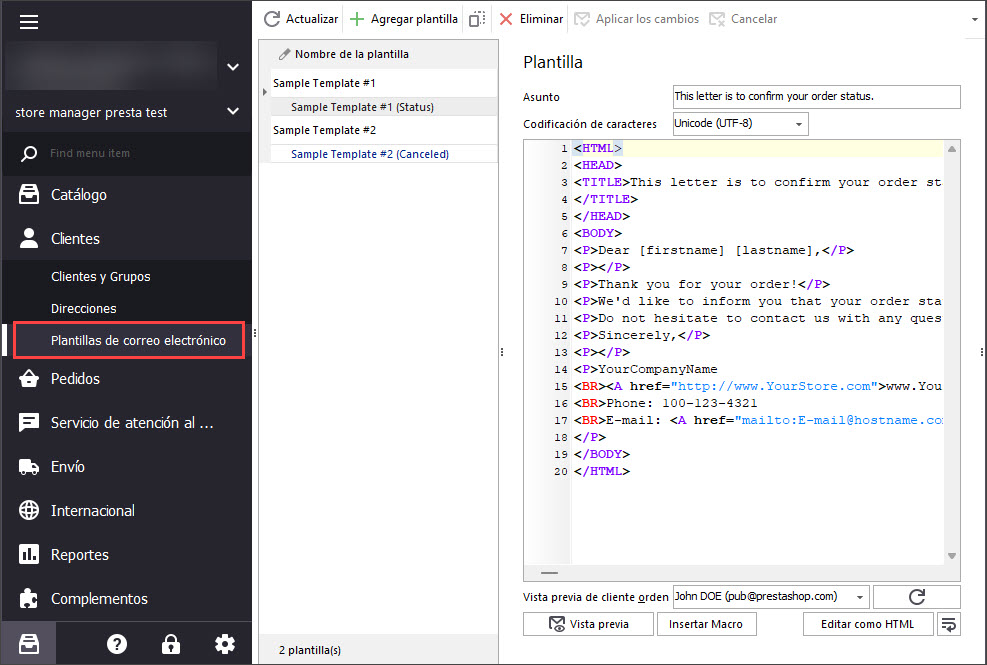Click code editor scrollbar down arrow
The image size is (987, 665).
coord(952,555)
